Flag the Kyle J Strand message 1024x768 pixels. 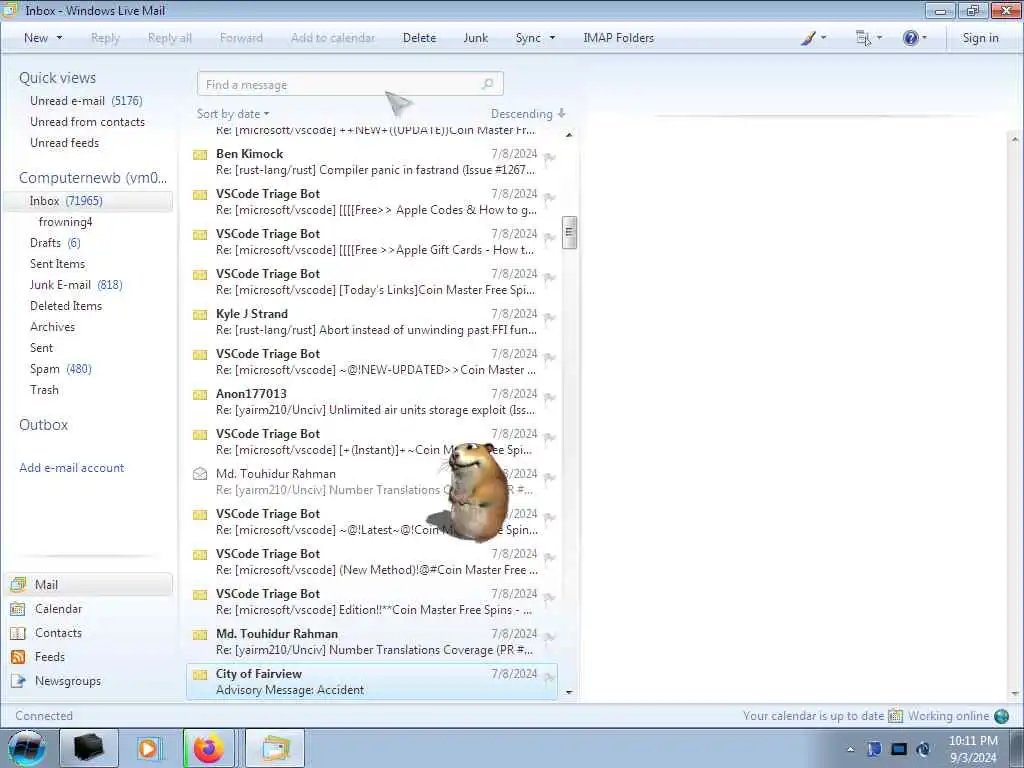click(549, 318)
